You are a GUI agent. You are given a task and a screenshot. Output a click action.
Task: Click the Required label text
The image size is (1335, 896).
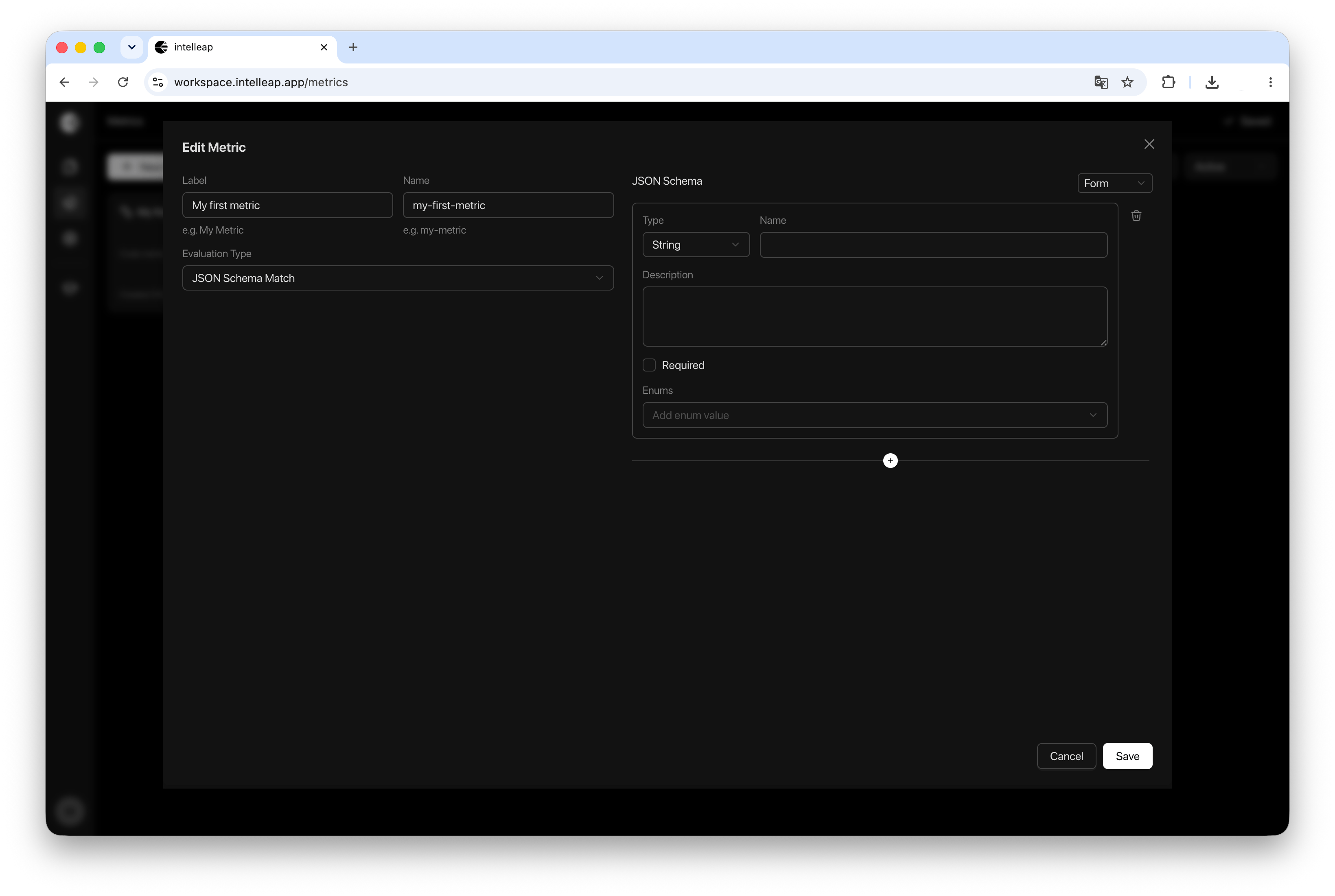pos(683,365)
